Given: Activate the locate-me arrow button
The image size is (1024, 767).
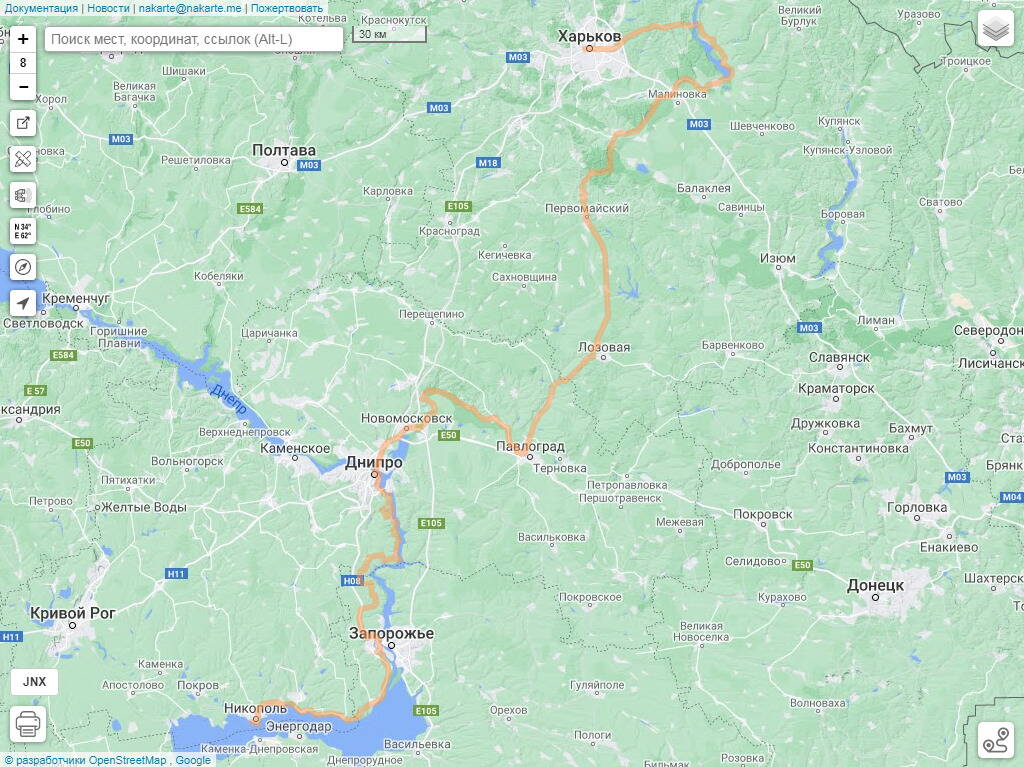Looking at the screenshot, I should coord(23,303).
